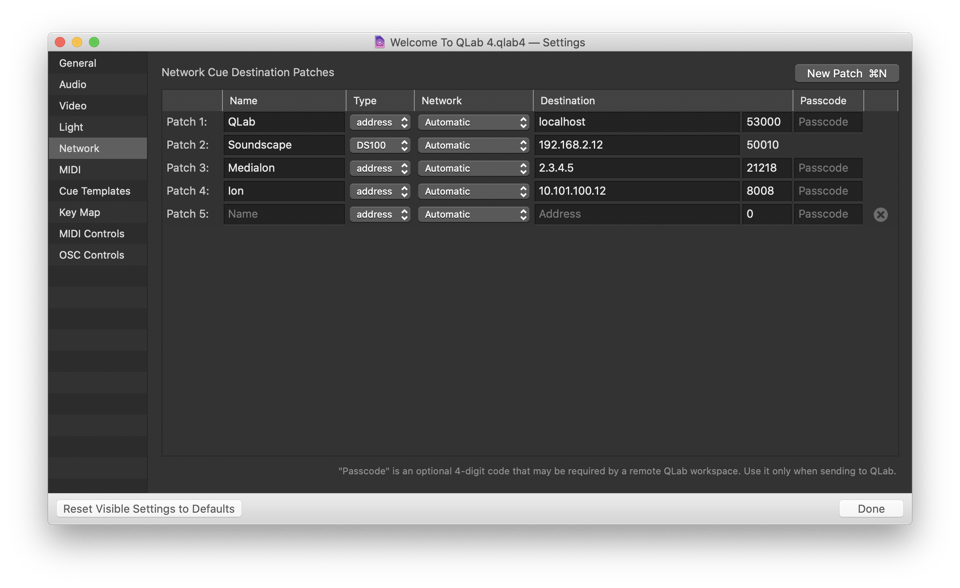The height and width of the screenshot is (588, 960).
Task: Click the Patch 5 Name field
Action: pos(284,214)
